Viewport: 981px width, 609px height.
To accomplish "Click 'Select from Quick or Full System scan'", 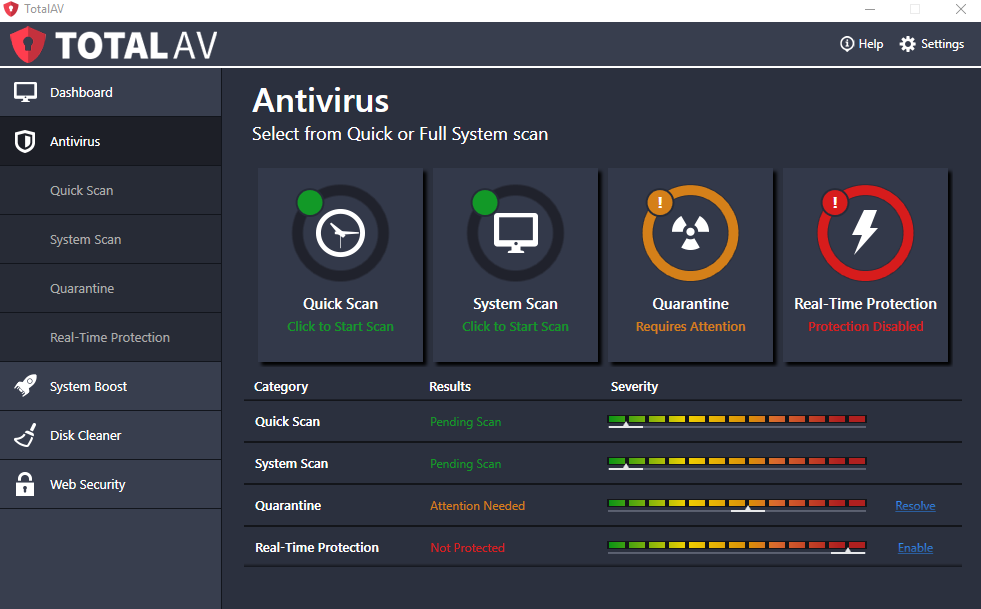I will (400, 134).
